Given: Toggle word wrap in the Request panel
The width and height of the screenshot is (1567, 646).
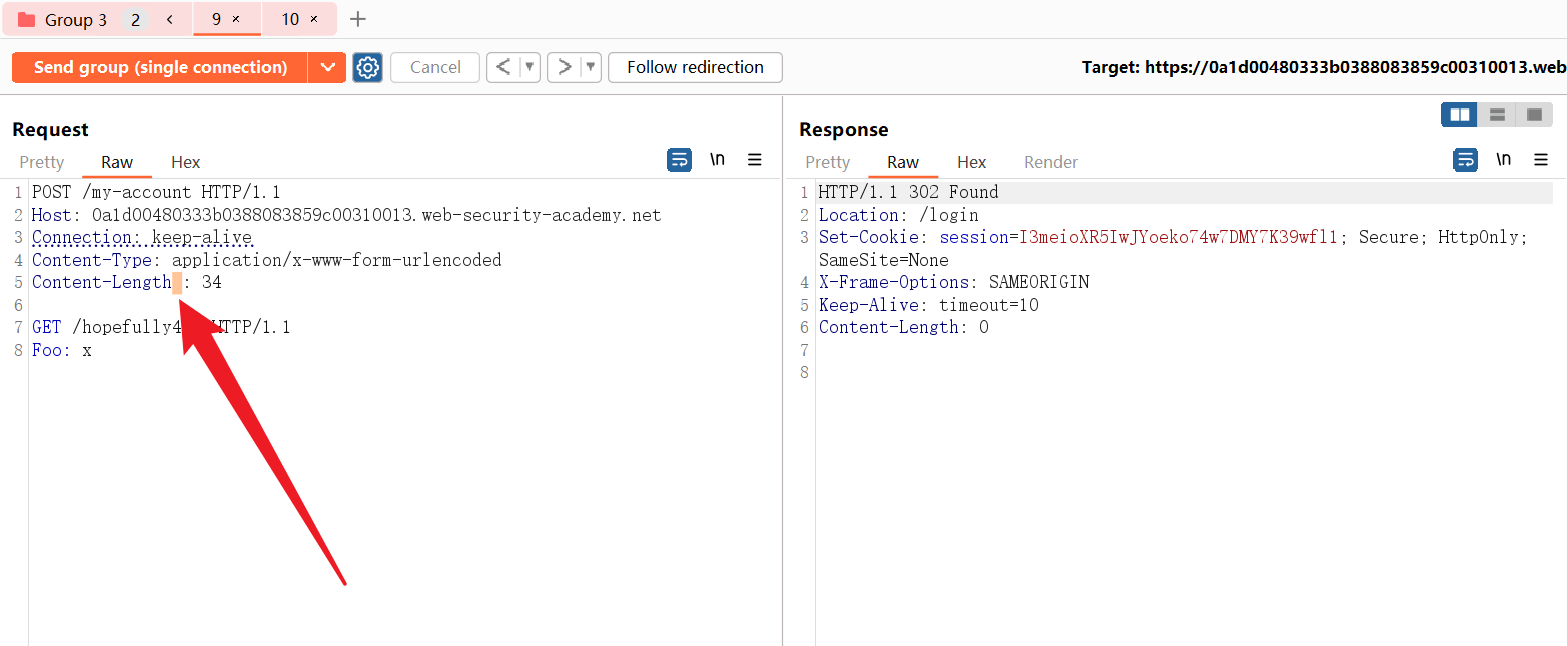Looking at the screenshot, I should coord(679,160).
